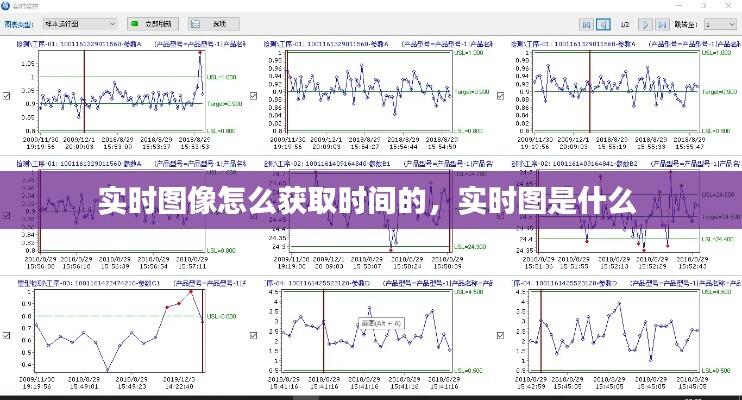This screenshot has height=400, width=742.
Task: Toggle checkbox beside the top-left chart
Action: 7,95
